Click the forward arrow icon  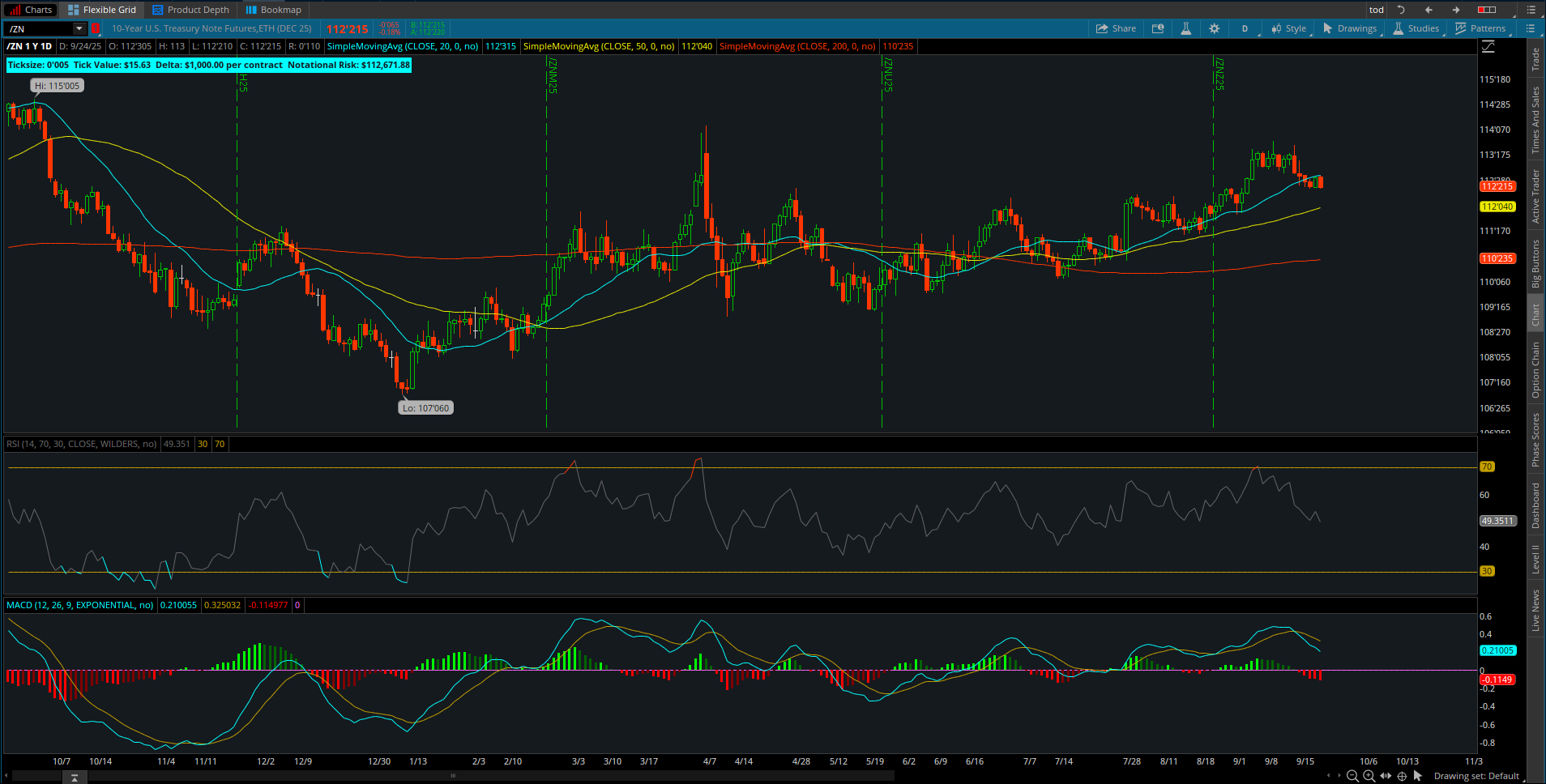pyautogui.click(x=1456, y=10)
